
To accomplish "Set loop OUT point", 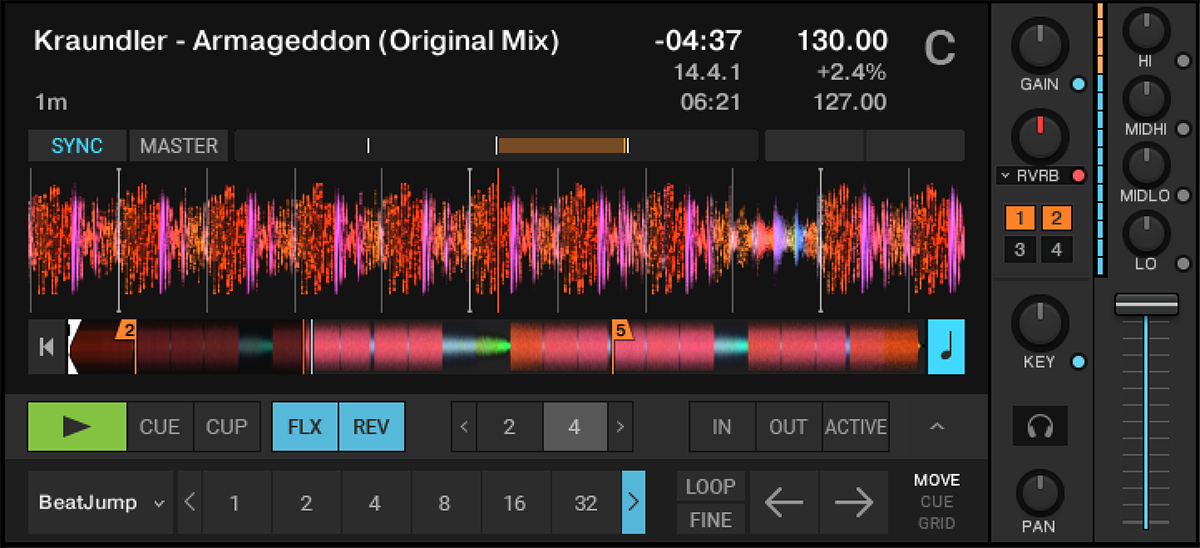I will click(x=789, y=427).
